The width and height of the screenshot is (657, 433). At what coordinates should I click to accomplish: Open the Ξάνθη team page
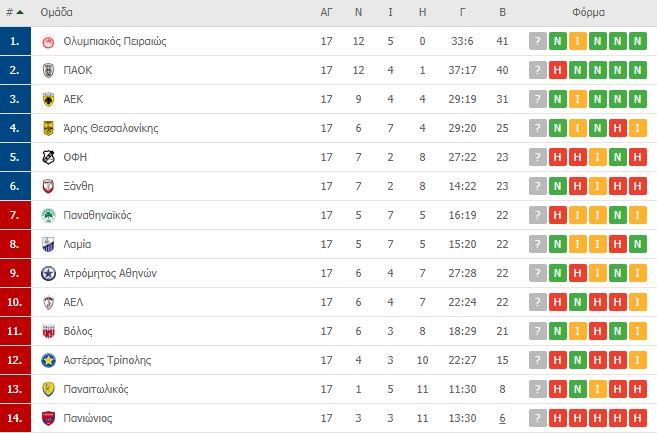pos(78,186)
